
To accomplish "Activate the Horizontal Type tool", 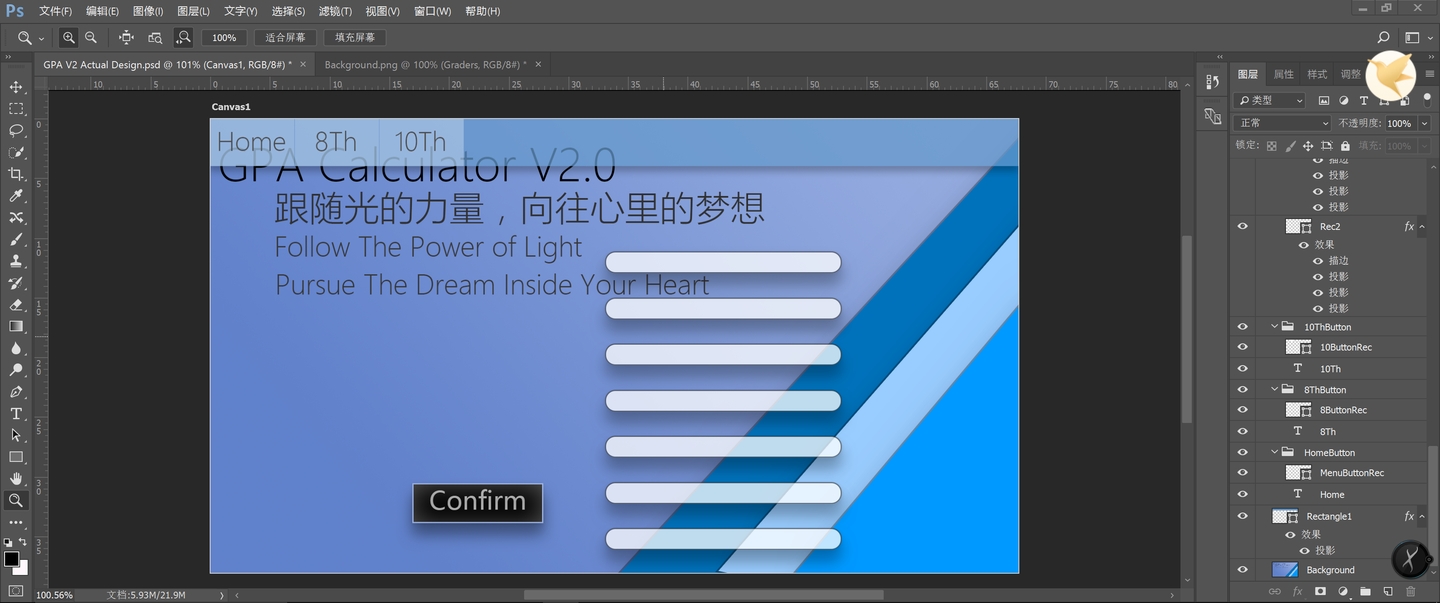I will pyautogui.click(x=16, y=413).
